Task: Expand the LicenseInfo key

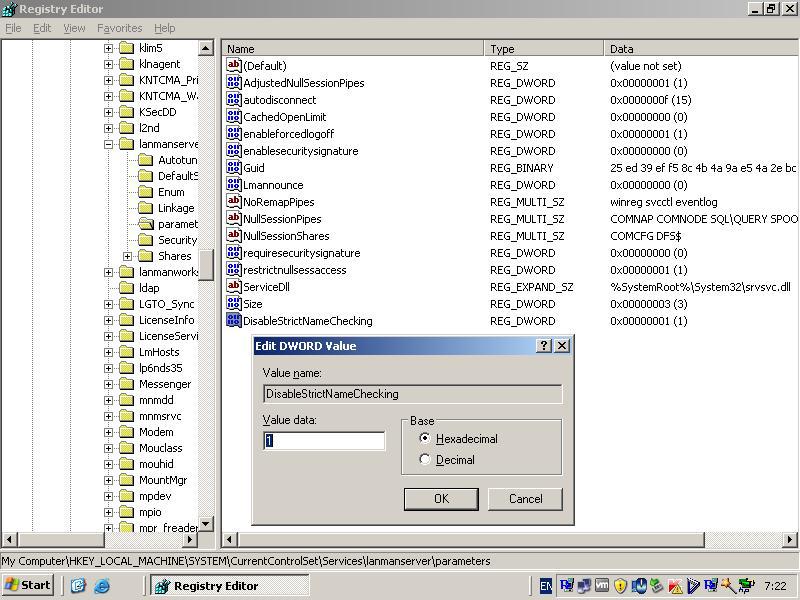Action: (x=108, y=320)
